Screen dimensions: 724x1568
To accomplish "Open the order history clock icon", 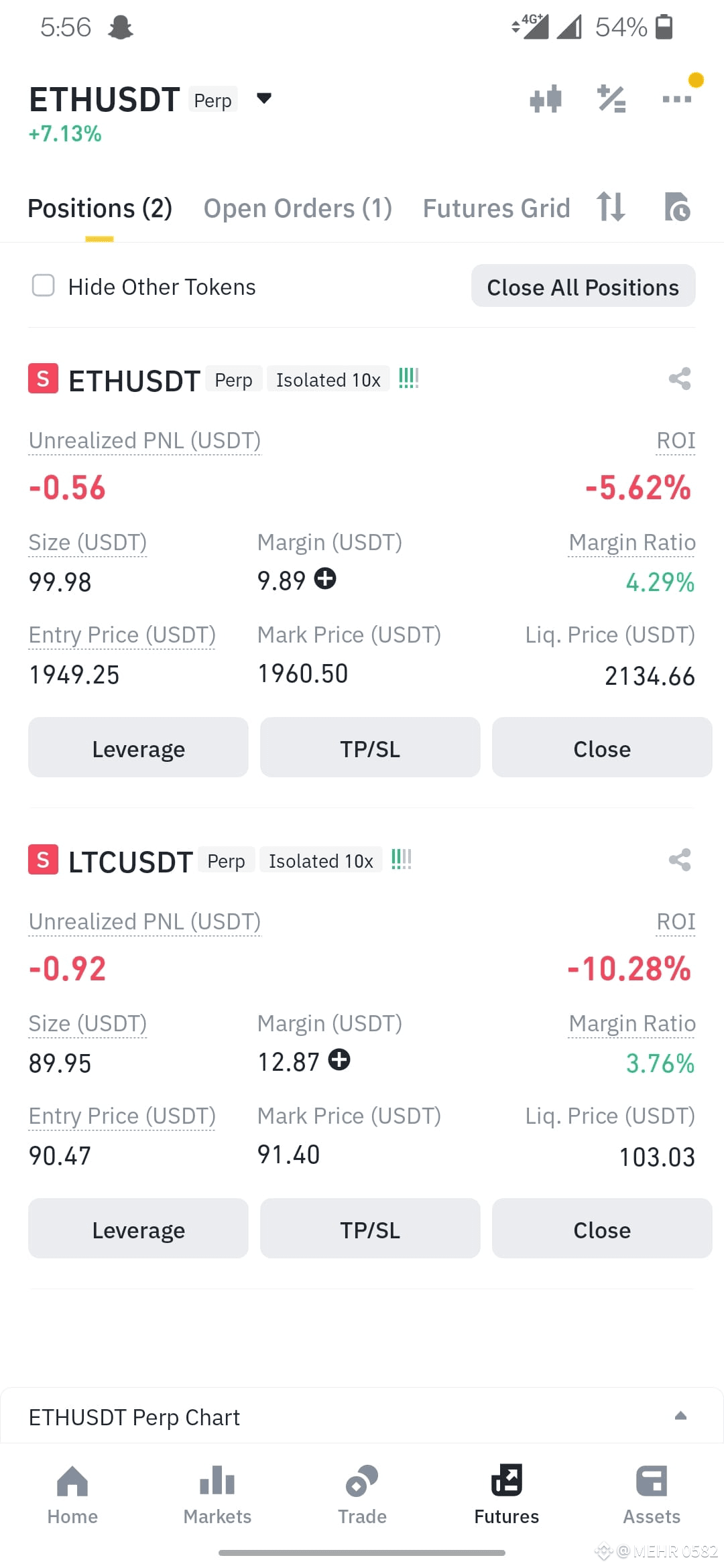I will tap(677, 206).
